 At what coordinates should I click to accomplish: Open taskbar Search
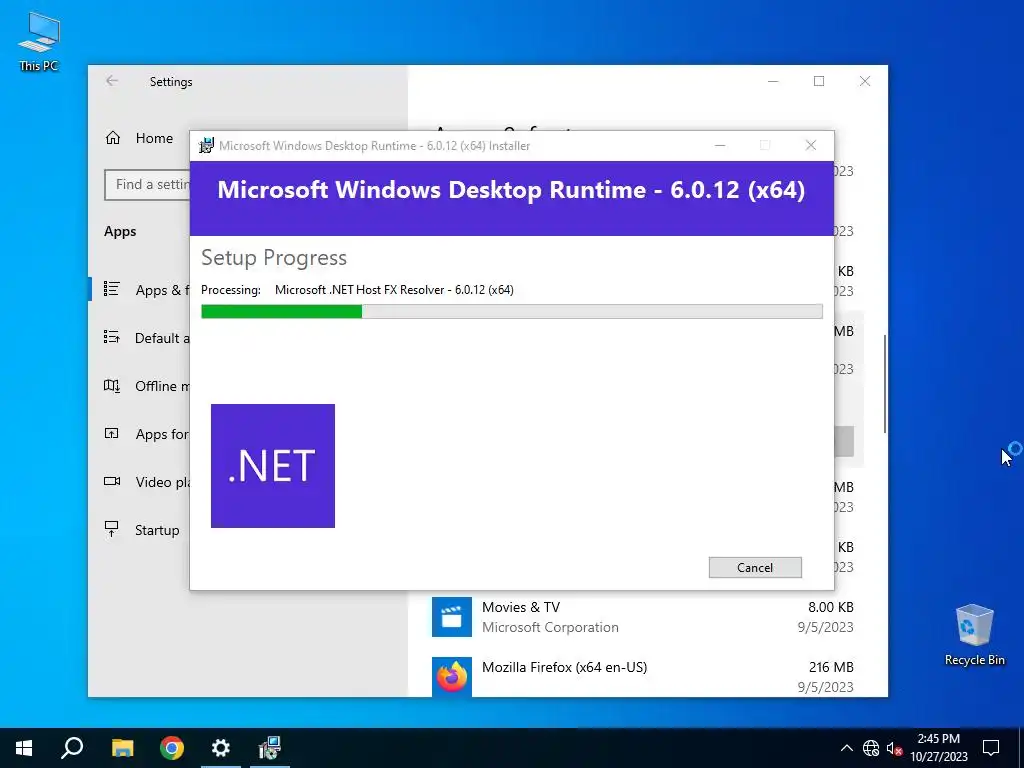click(72, 748)
